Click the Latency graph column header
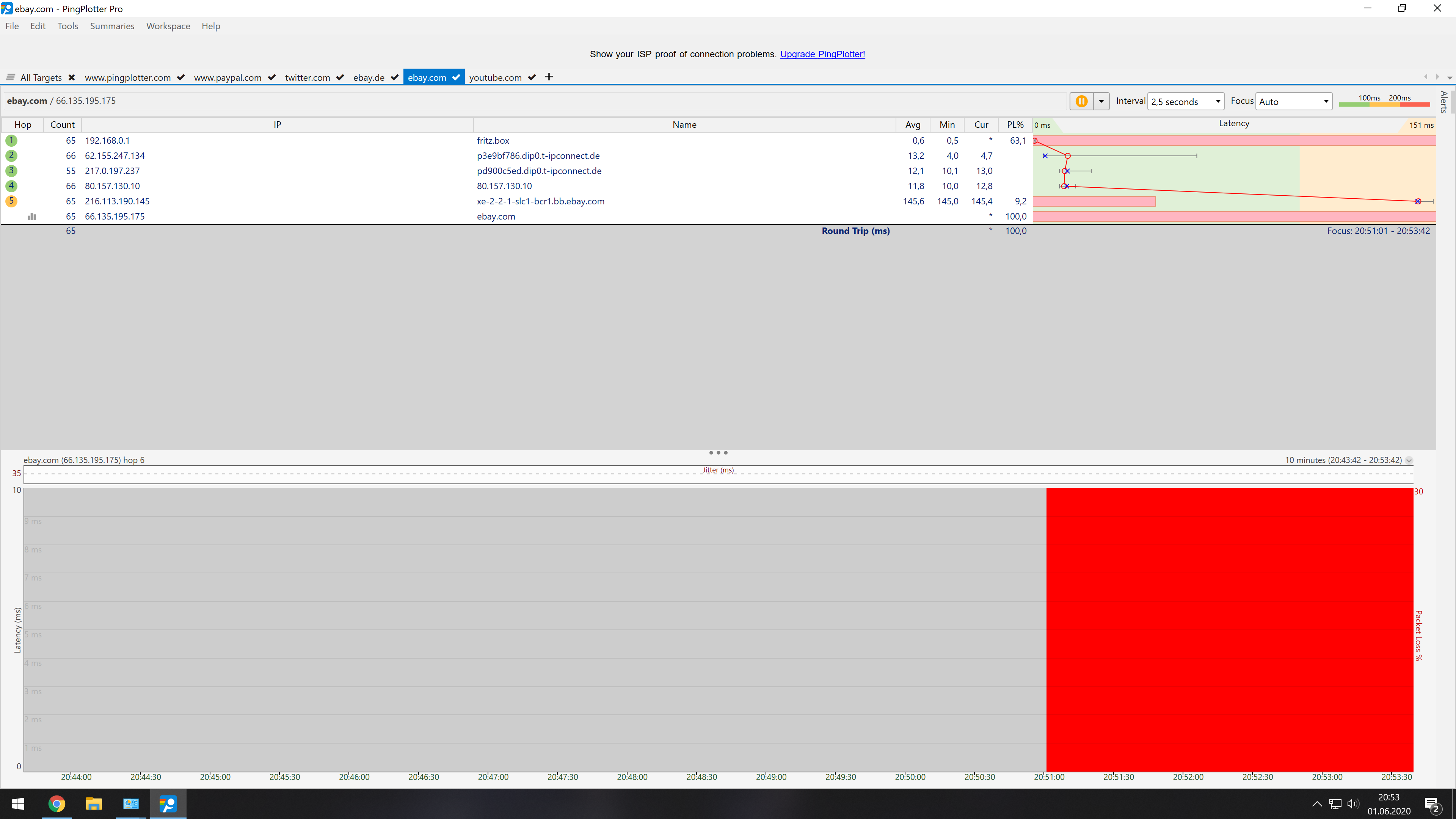This screenshot has width=1456, height=819. [1234, 124]
